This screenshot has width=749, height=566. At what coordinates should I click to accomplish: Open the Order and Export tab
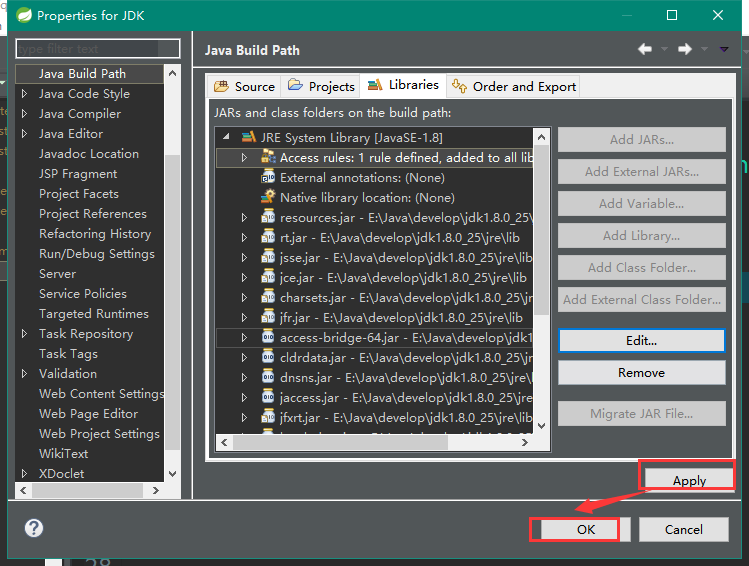[514, 86]
